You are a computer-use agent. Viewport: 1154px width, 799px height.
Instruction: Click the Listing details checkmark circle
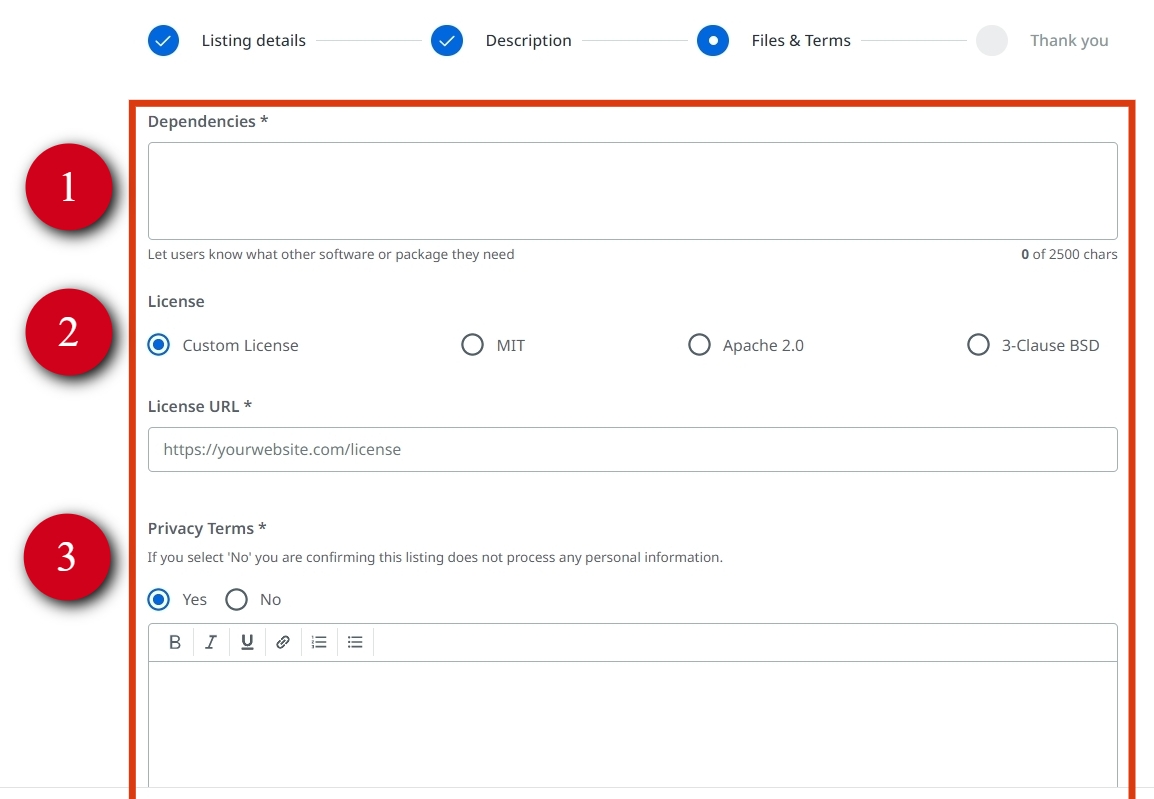pos(163,40)
